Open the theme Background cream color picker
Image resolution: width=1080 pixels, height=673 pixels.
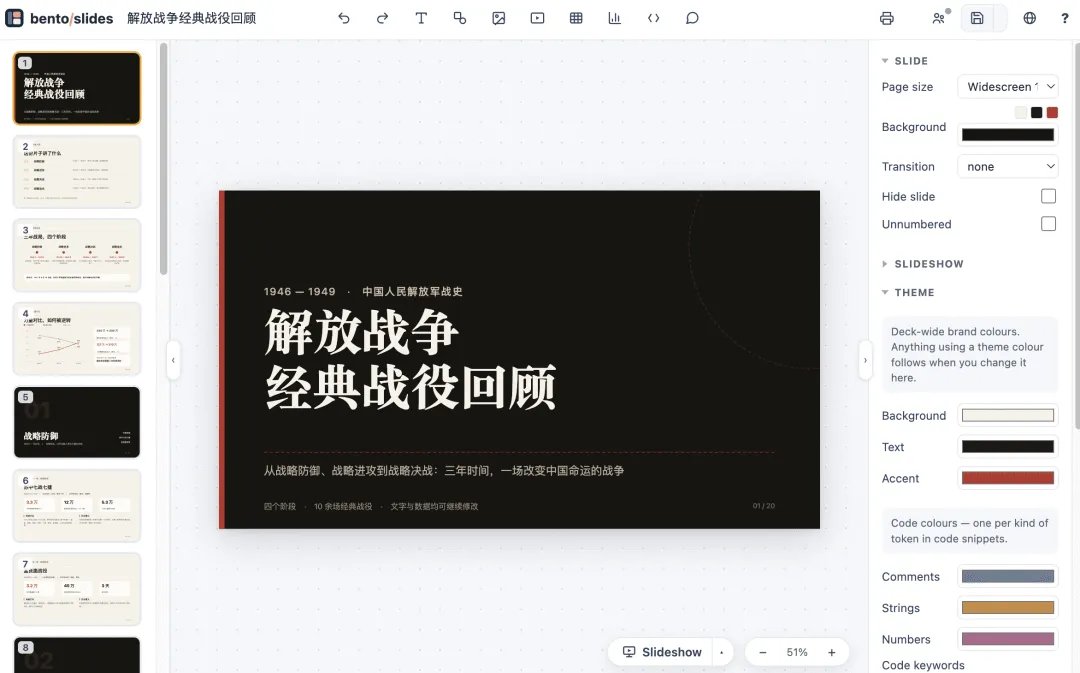point(1008,415)
